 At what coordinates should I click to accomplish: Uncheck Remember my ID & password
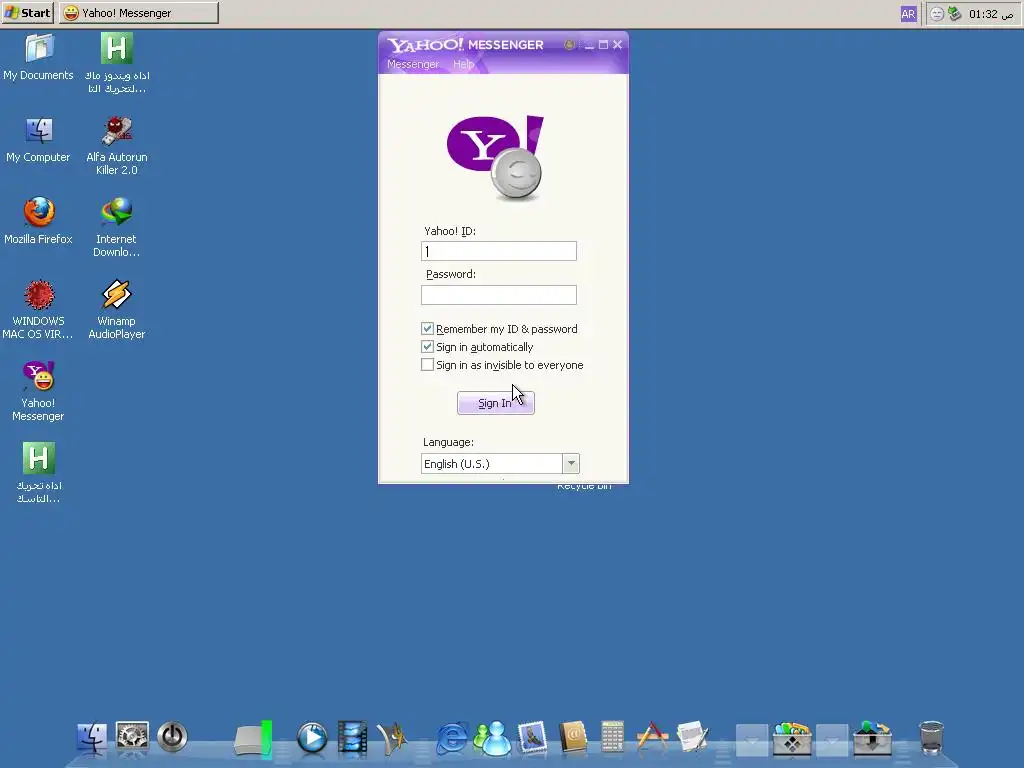(427, 328)
